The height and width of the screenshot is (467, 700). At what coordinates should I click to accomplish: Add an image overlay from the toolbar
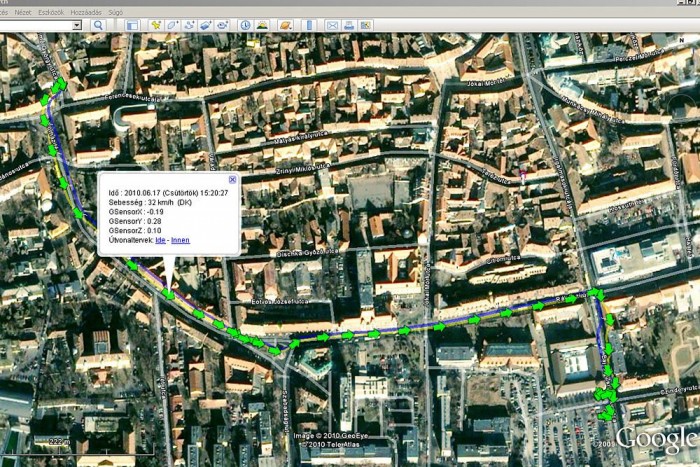[x=206, y=24]
